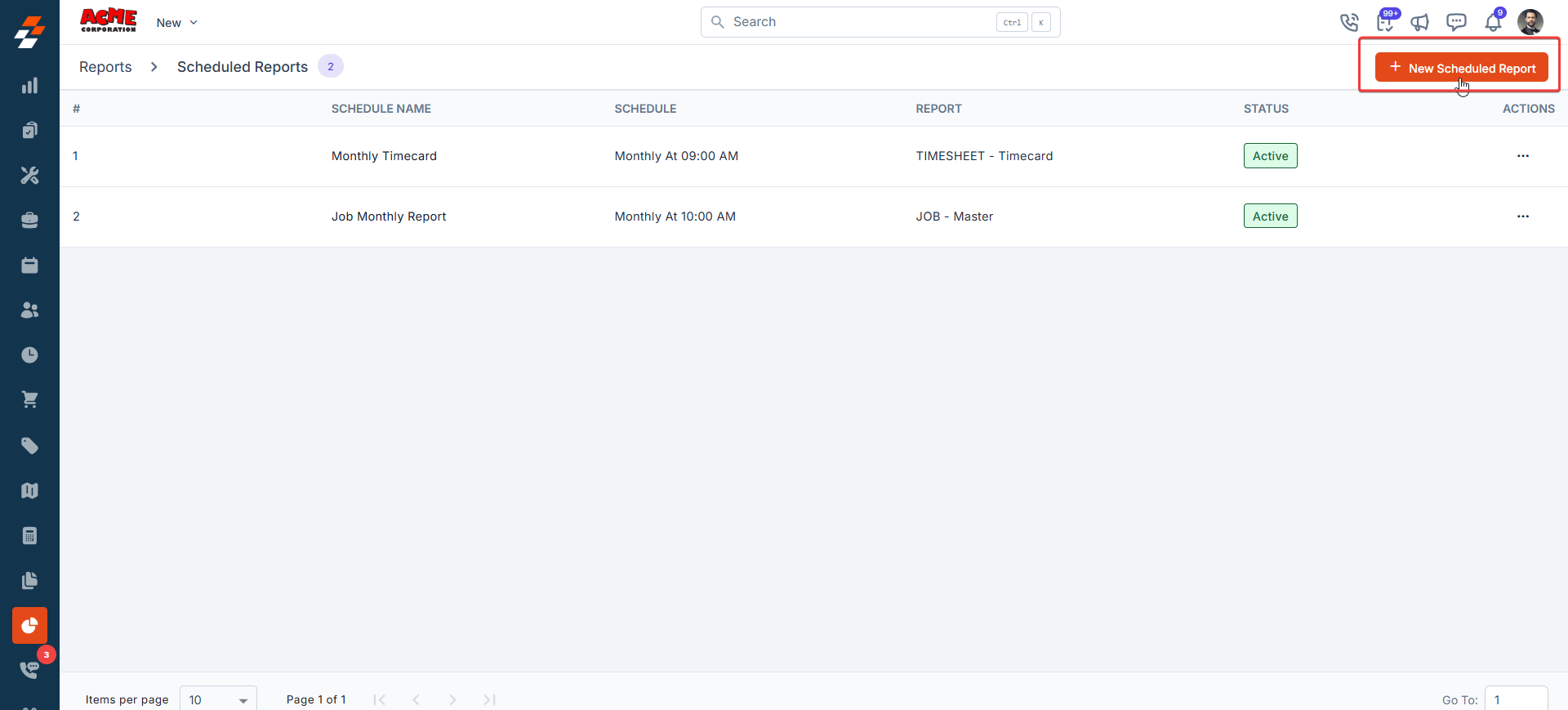Click the Scheduled Reports breadcrumb title

(243, 67)
